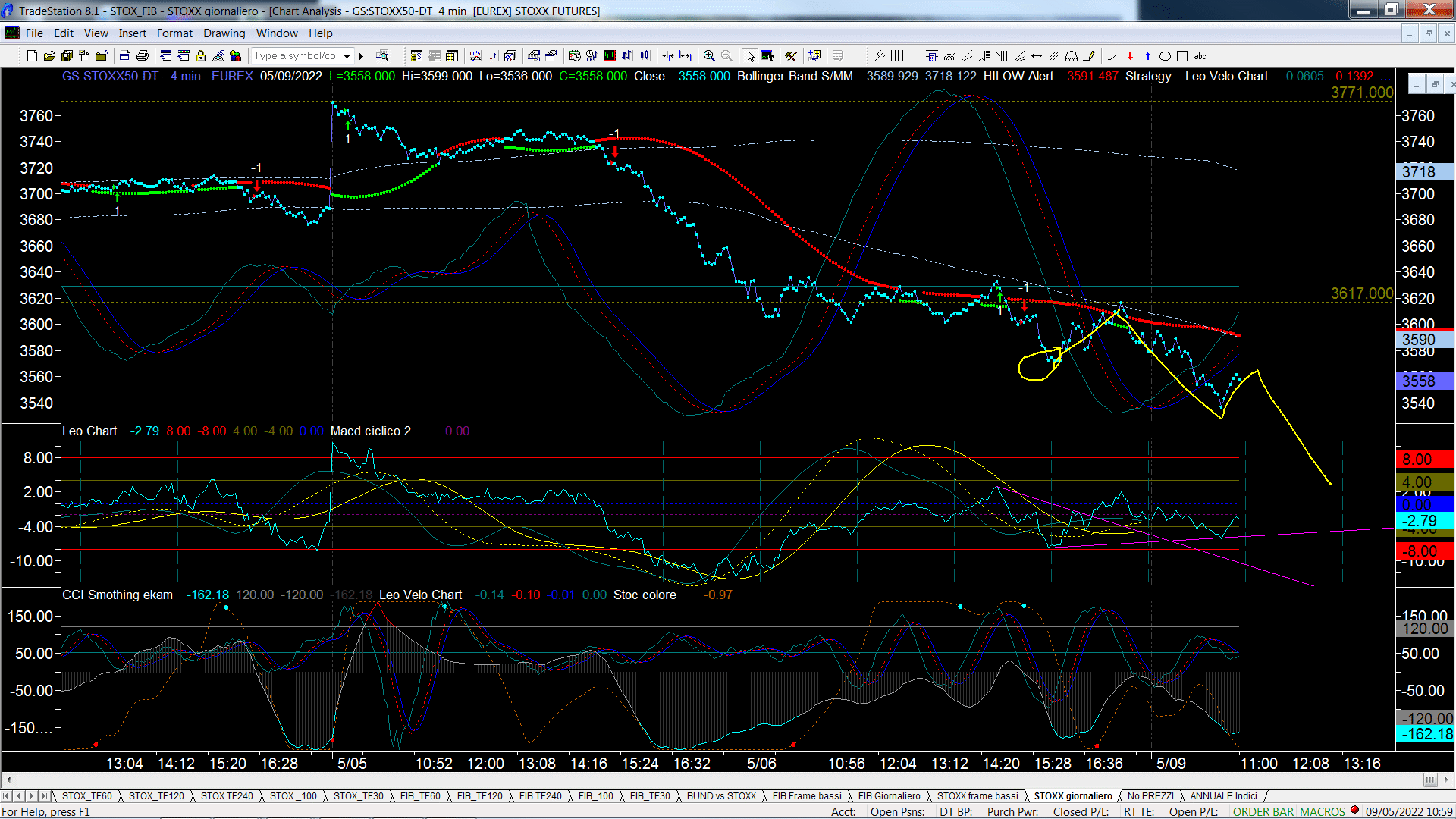Open the Help menu

pos(320,33)
